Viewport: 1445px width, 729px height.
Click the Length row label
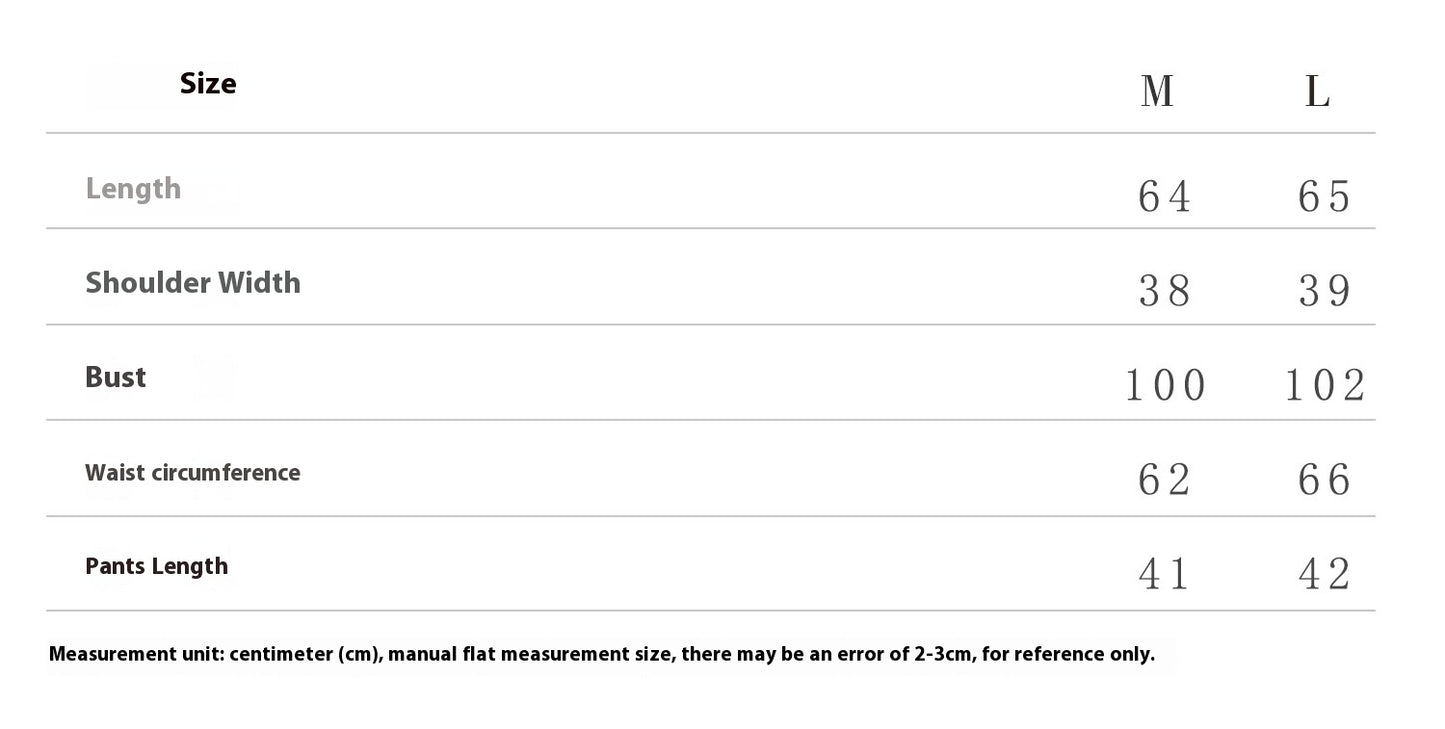pos(133,188)
